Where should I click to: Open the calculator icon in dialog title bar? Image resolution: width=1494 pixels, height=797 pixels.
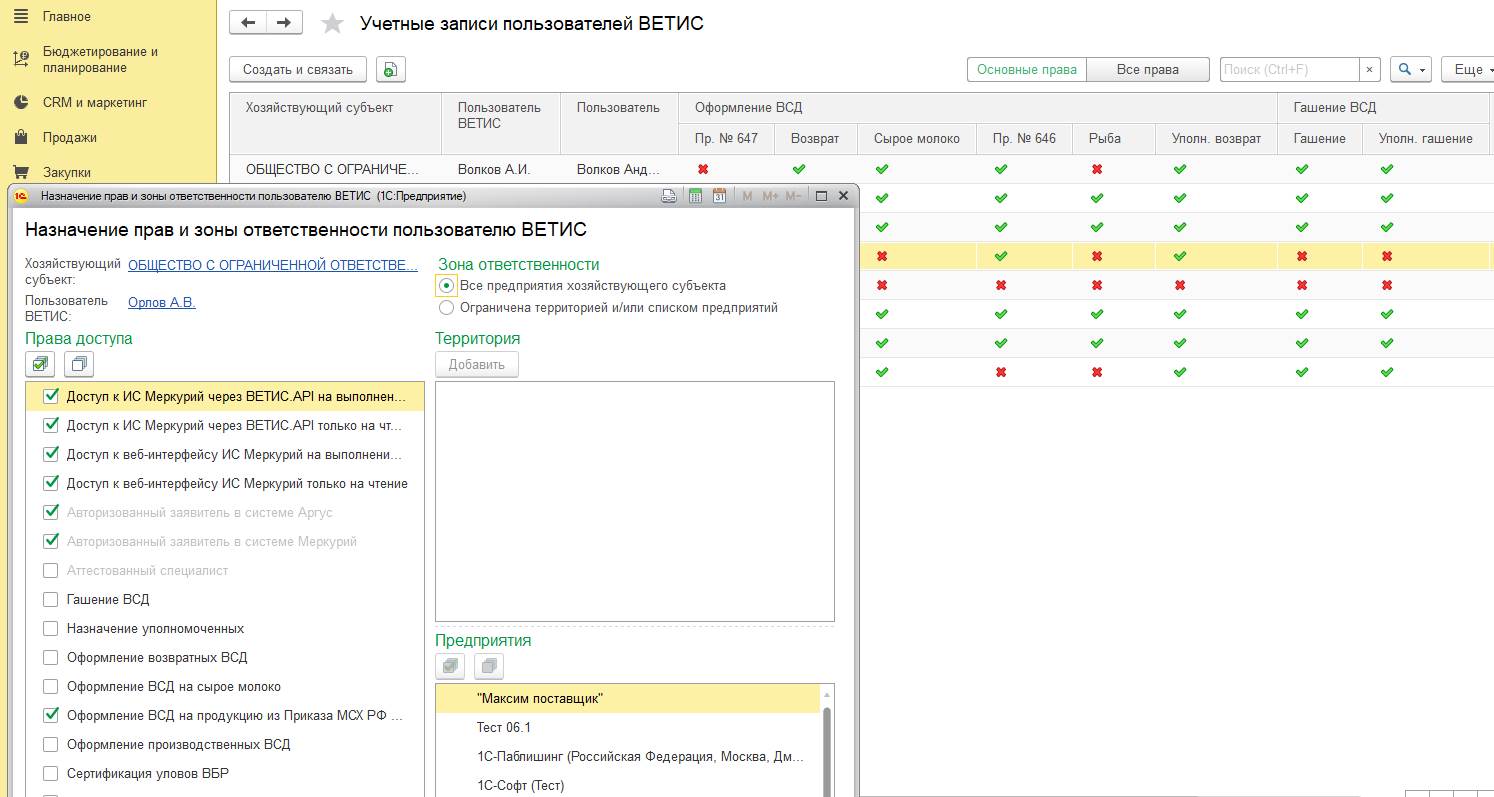coord(696,196)
